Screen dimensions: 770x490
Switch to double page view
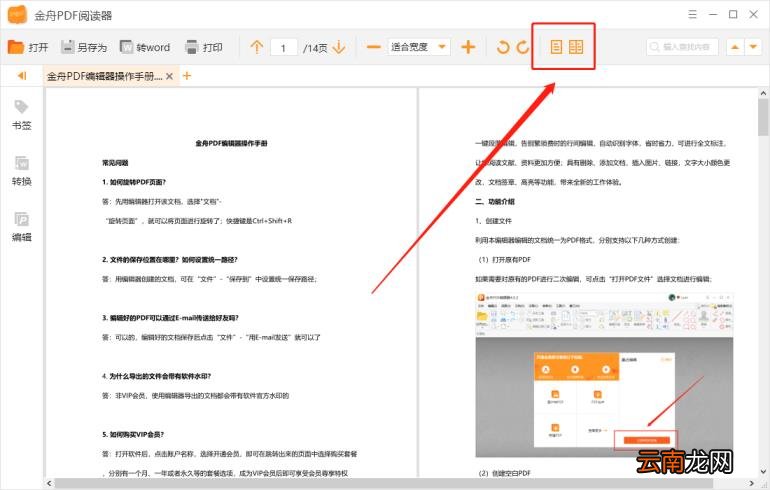pos(576,47)
